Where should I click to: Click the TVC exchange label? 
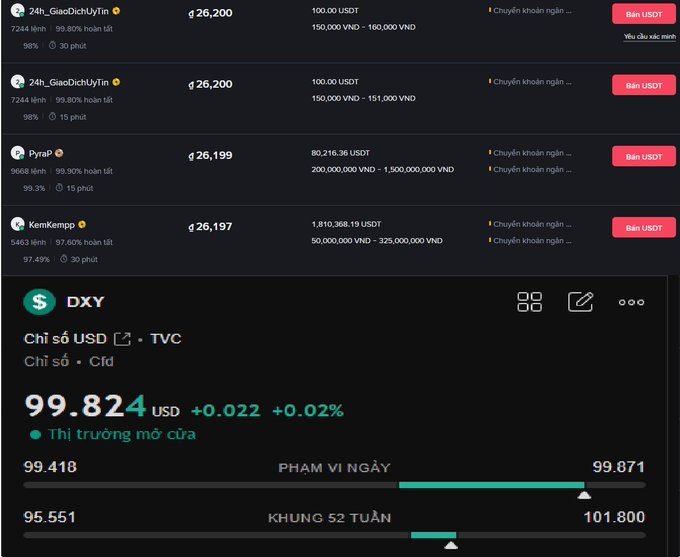click(166, 339)
